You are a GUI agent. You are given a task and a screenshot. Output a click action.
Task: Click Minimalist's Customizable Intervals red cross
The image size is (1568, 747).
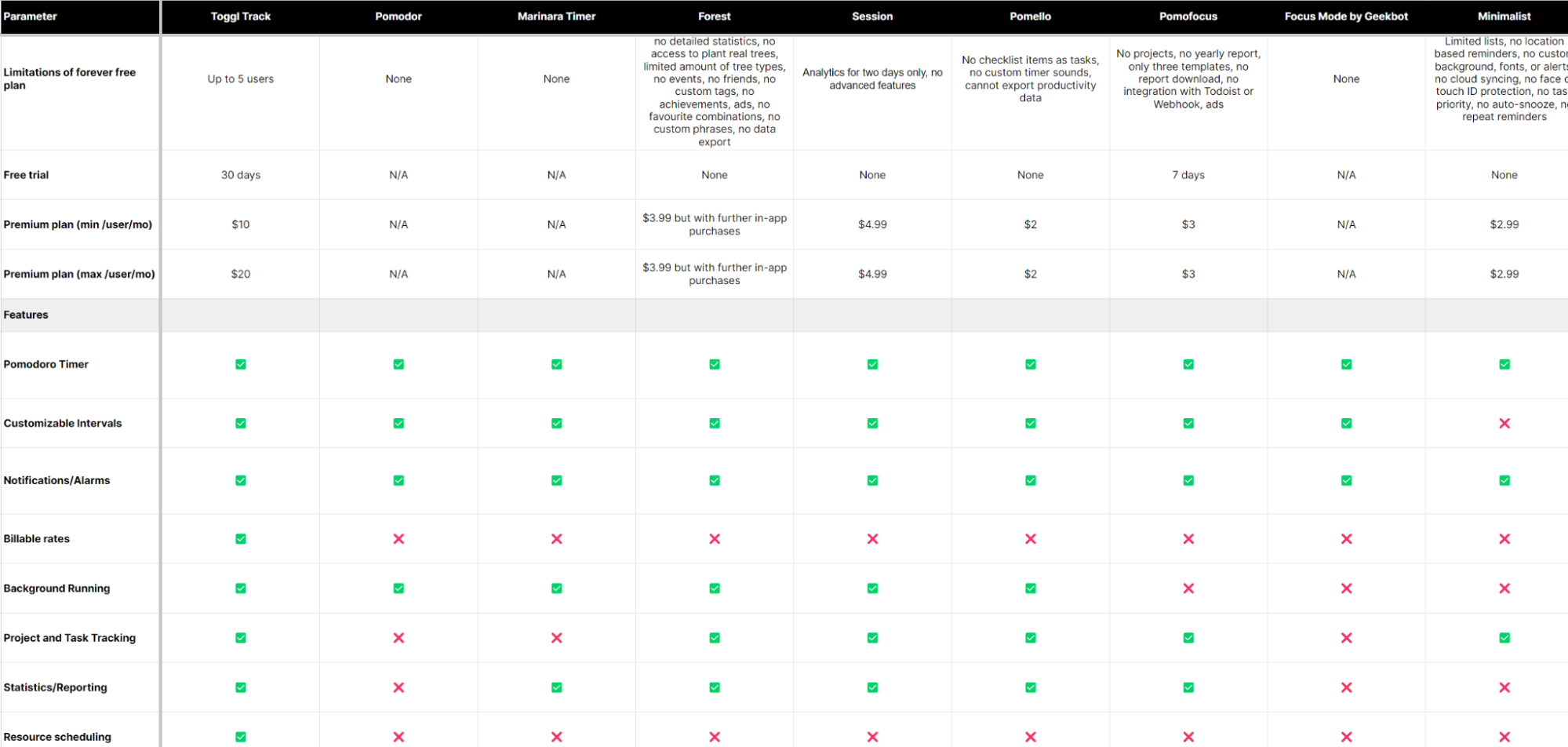tap(1504, 424)
